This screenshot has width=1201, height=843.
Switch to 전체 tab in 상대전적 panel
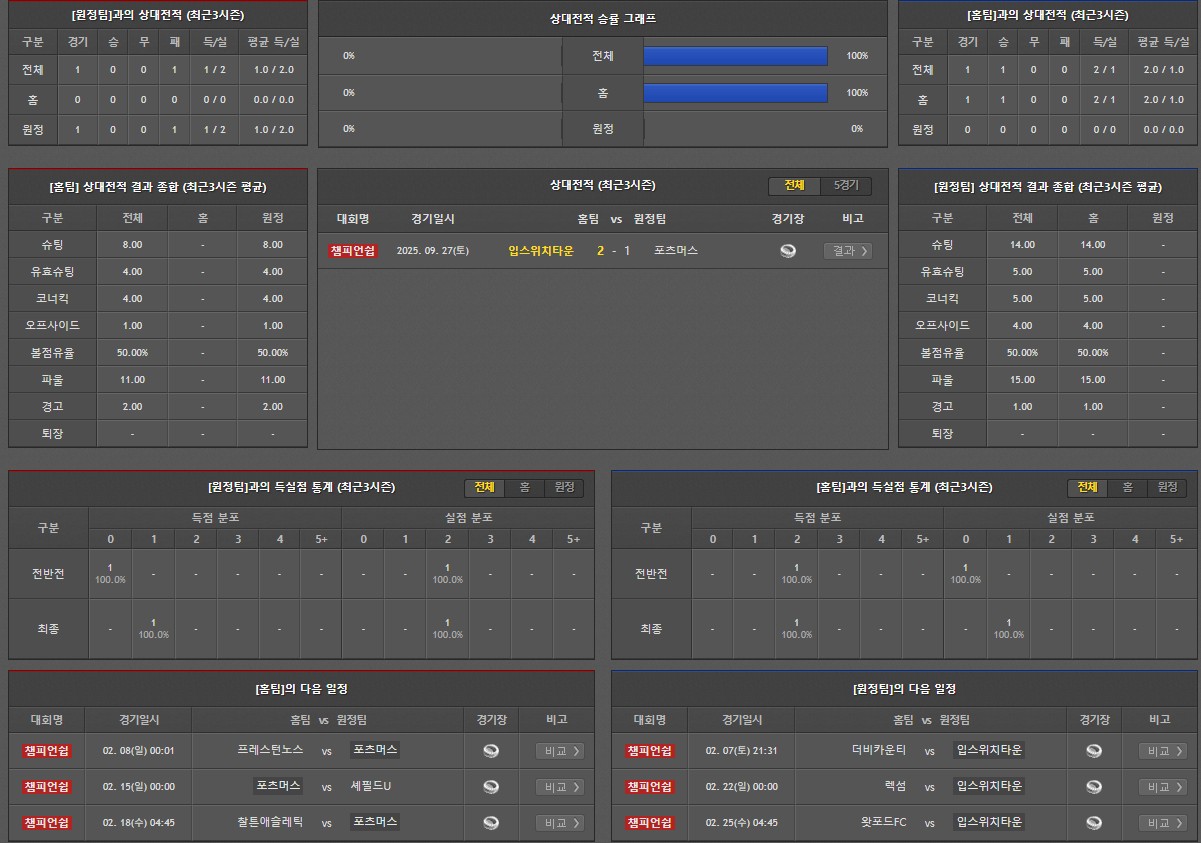click(794, 186)
